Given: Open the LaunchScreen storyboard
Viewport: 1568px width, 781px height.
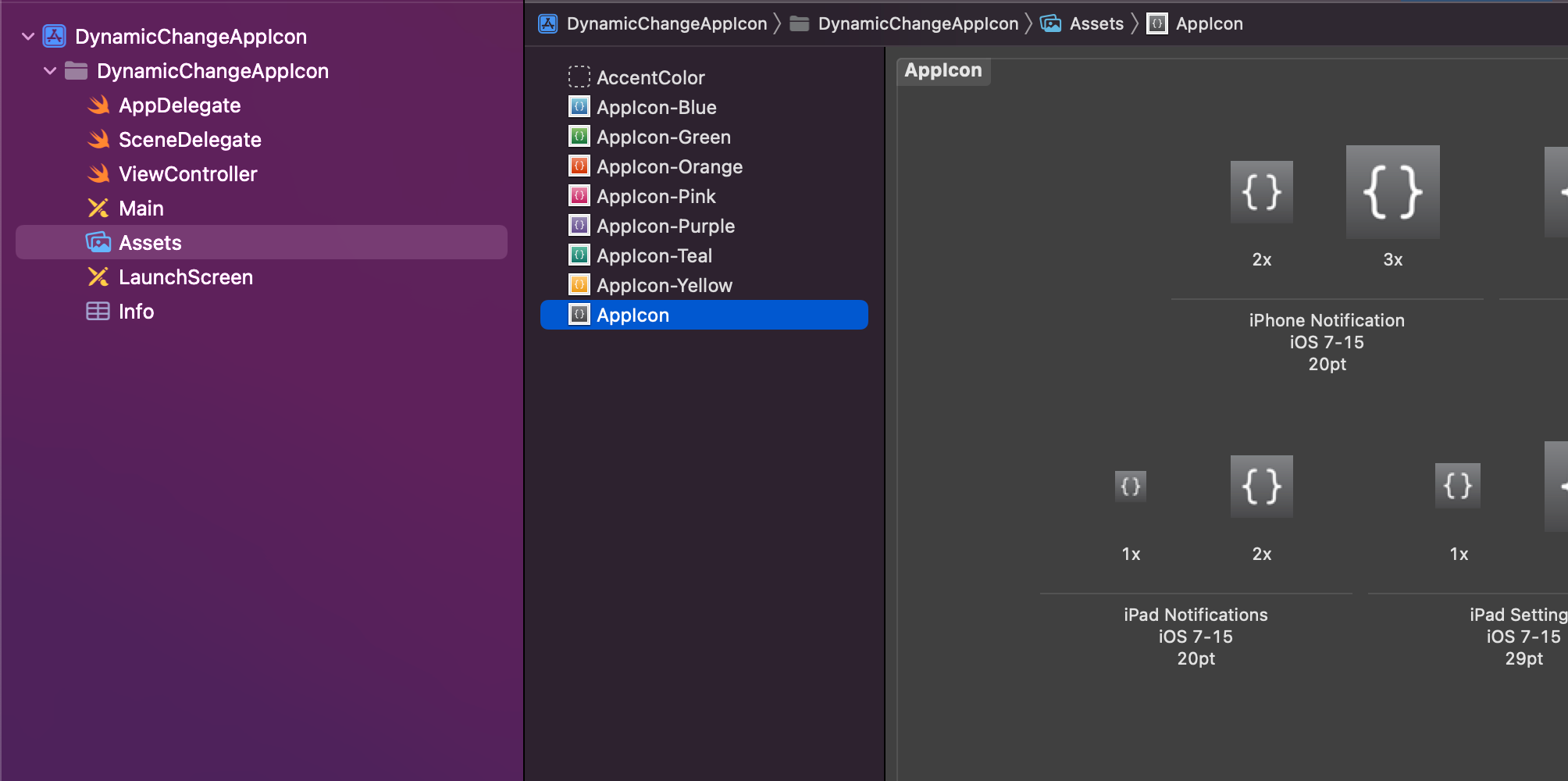Looking at the screenshot, I should [185, 277].
